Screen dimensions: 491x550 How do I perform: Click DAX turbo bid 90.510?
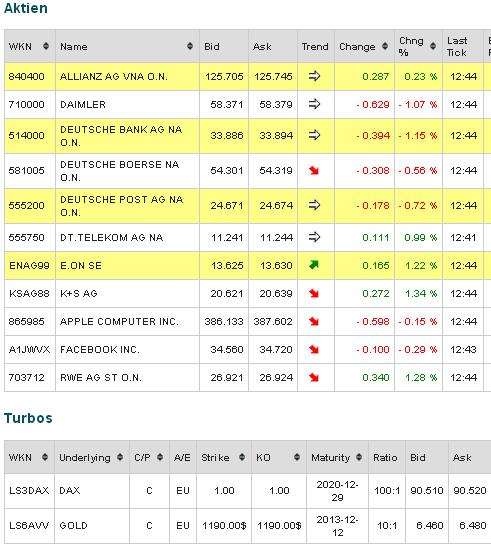click(427, 491)
